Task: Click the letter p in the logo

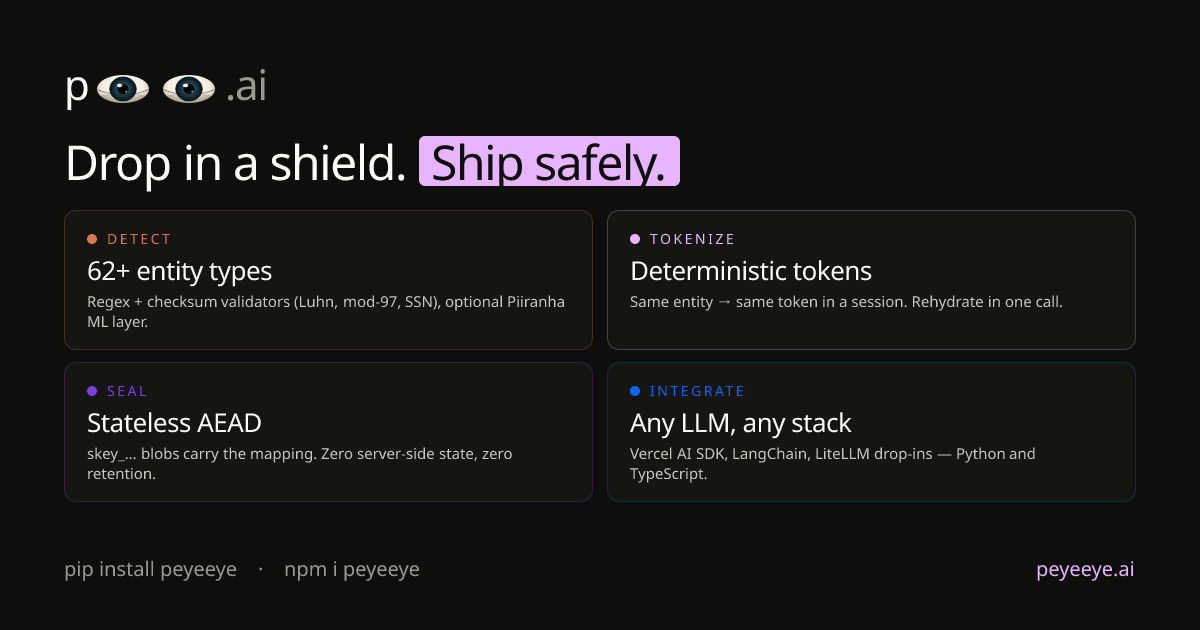Action: pyautogui.click(x=77, y=89)
